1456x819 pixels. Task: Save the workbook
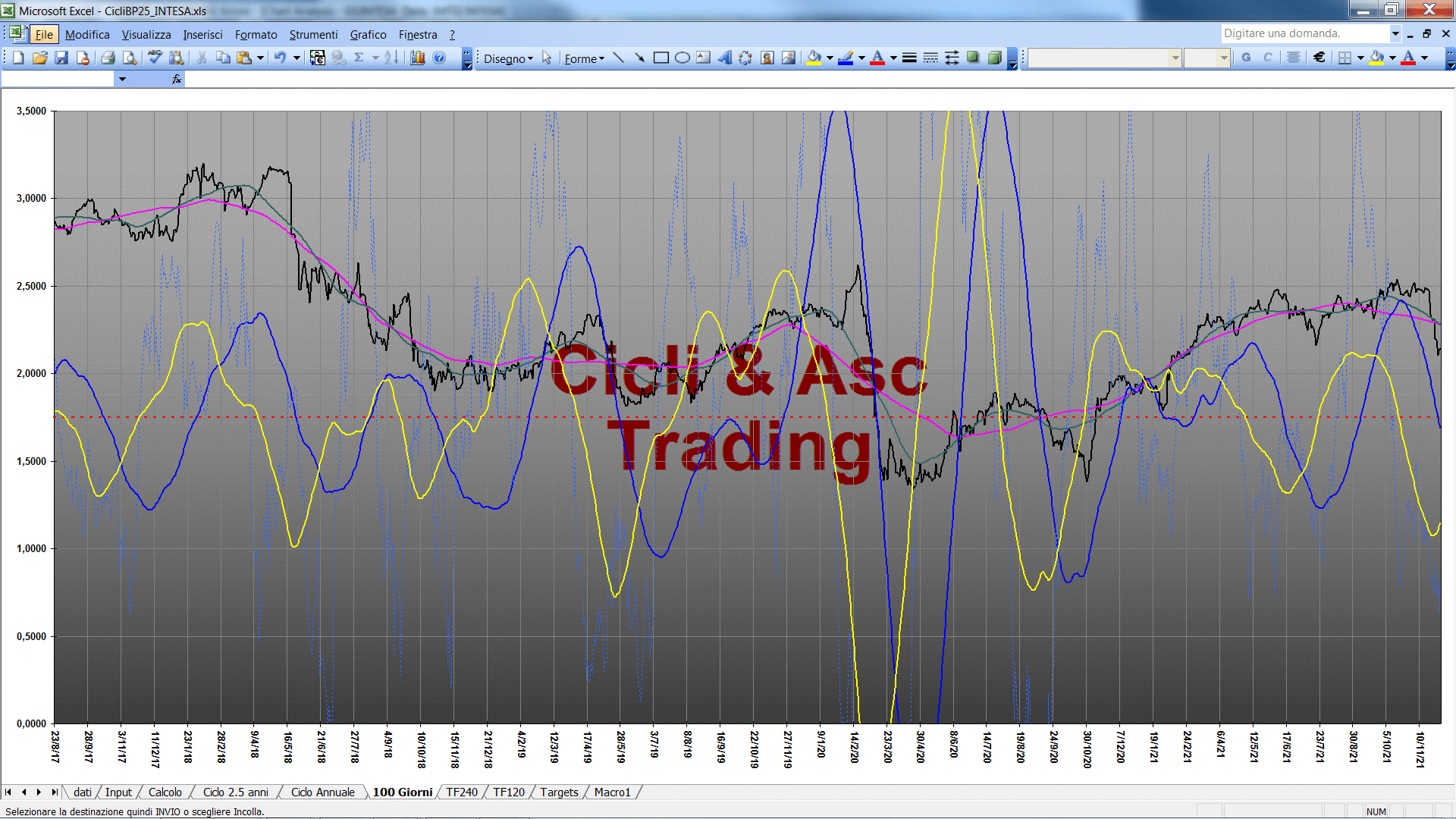pyautogui.click(x=61, y=58)
